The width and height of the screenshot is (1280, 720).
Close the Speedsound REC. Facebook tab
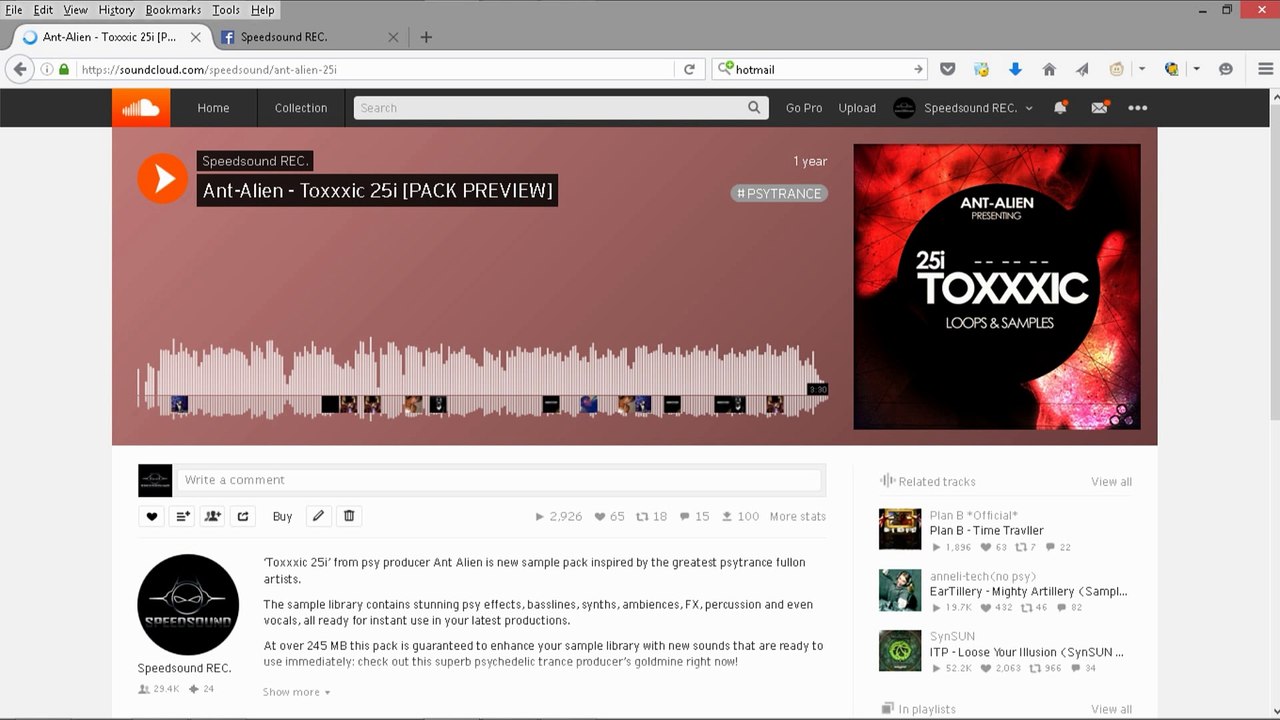click(x=393, y=37)
